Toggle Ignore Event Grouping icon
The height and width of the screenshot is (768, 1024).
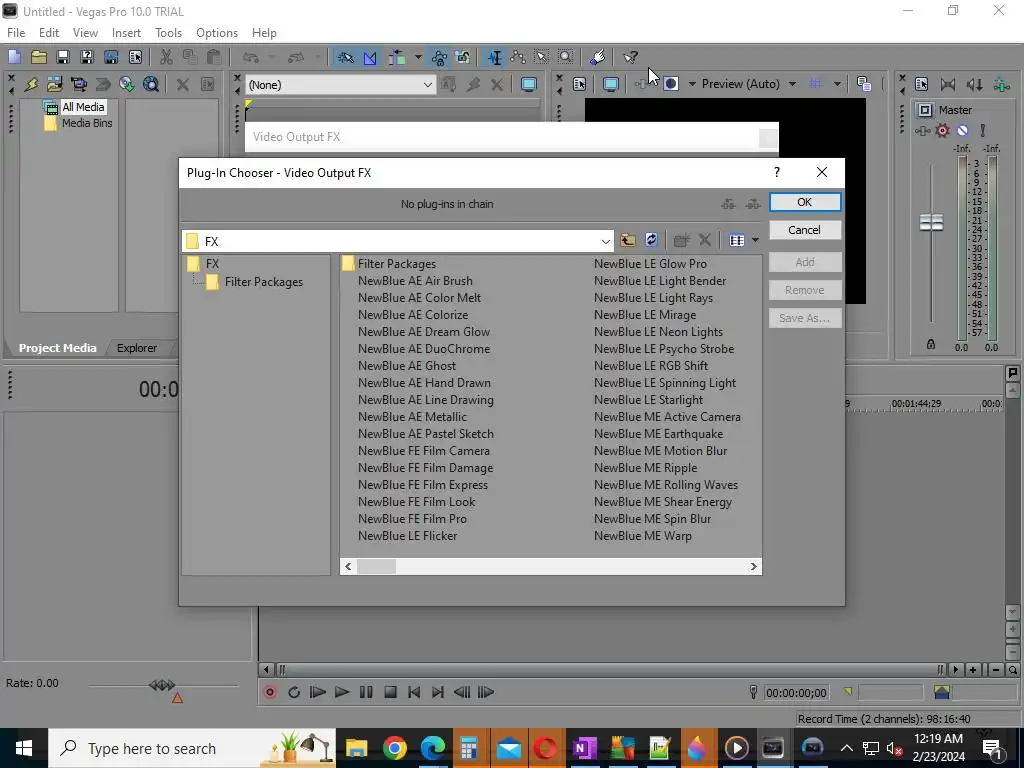point(462,57)
